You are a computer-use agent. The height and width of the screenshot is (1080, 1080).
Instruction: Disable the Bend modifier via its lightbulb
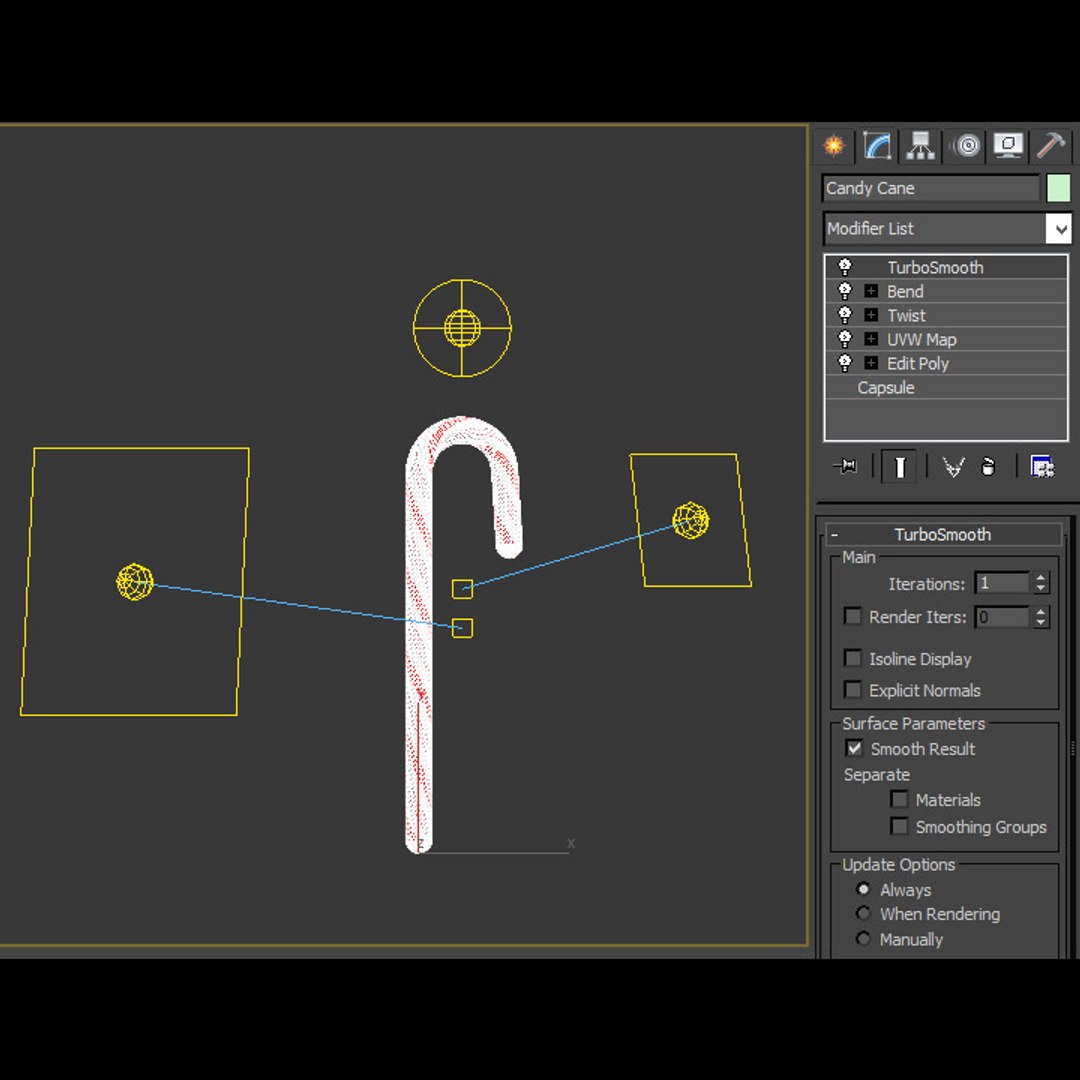point(844,291)
